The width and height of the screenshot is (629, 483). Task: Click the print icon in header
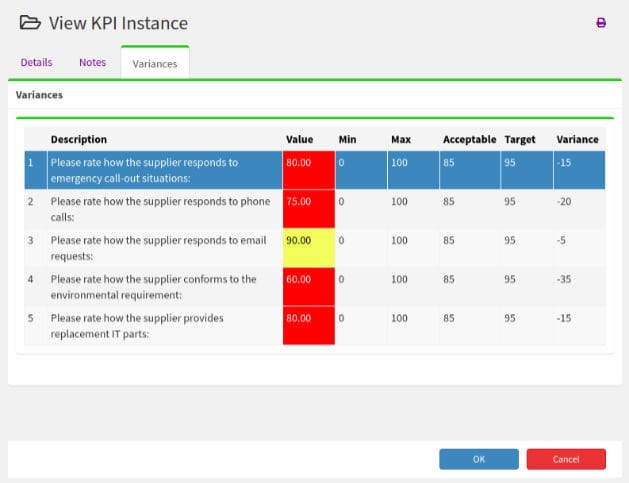601,23
